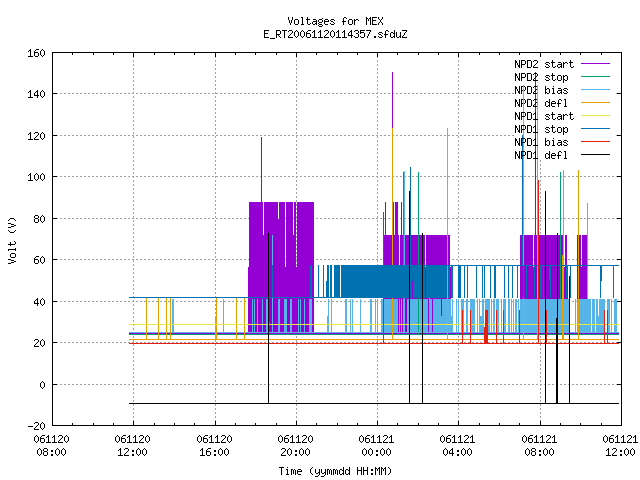This screenshot has width=640, height=480.
Task: Click the chart title 'Voltages for MEX'
Action: point(335,21)
